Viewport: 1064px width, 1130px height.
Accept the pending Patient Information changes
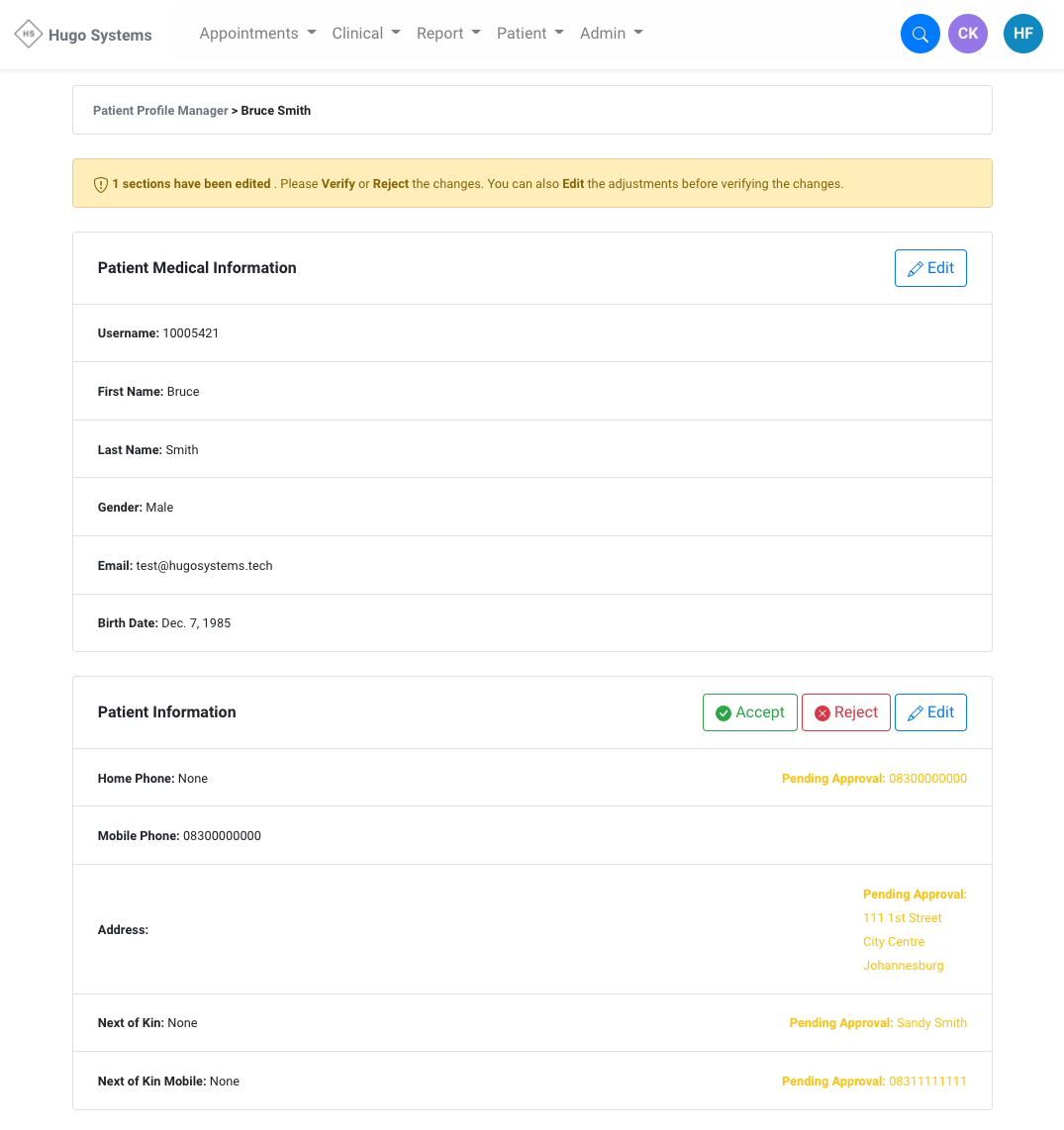[x=749, y=712]
